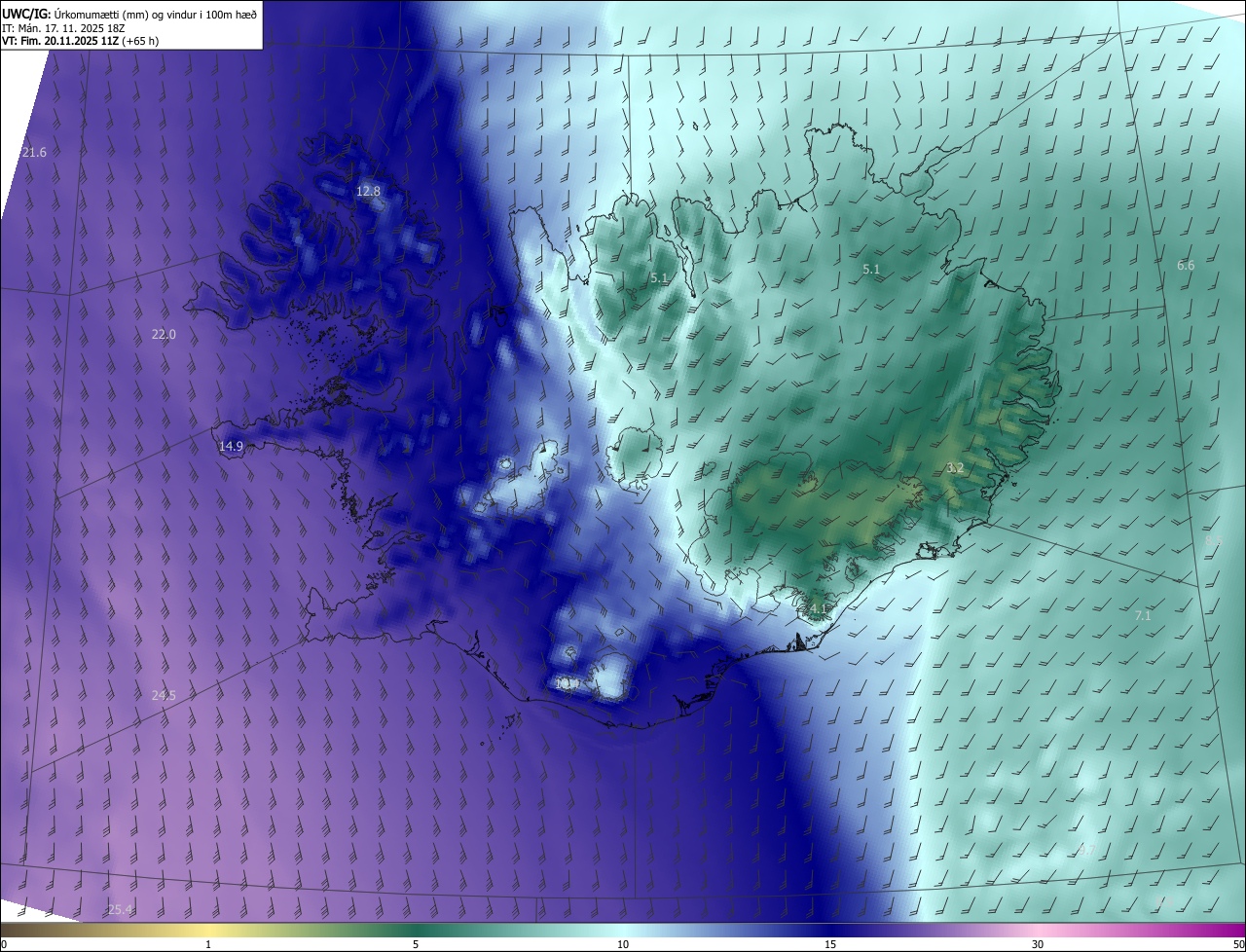Click the 4.1 value label
The width and height of the screenshot is (1246, 952).
[x=818, y=609]
